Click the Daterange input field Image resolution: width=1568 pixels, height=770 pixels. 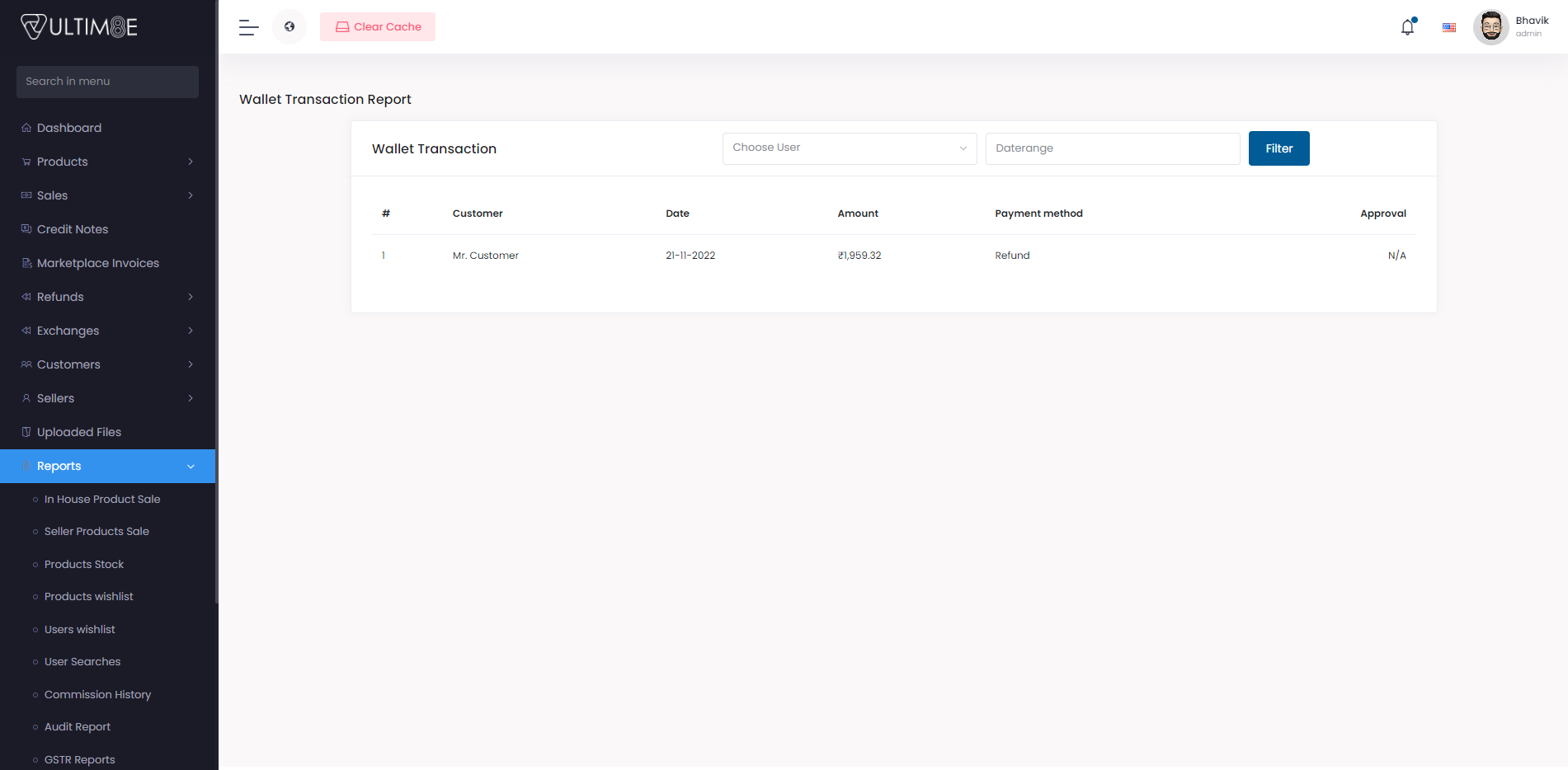(1112, 148)
